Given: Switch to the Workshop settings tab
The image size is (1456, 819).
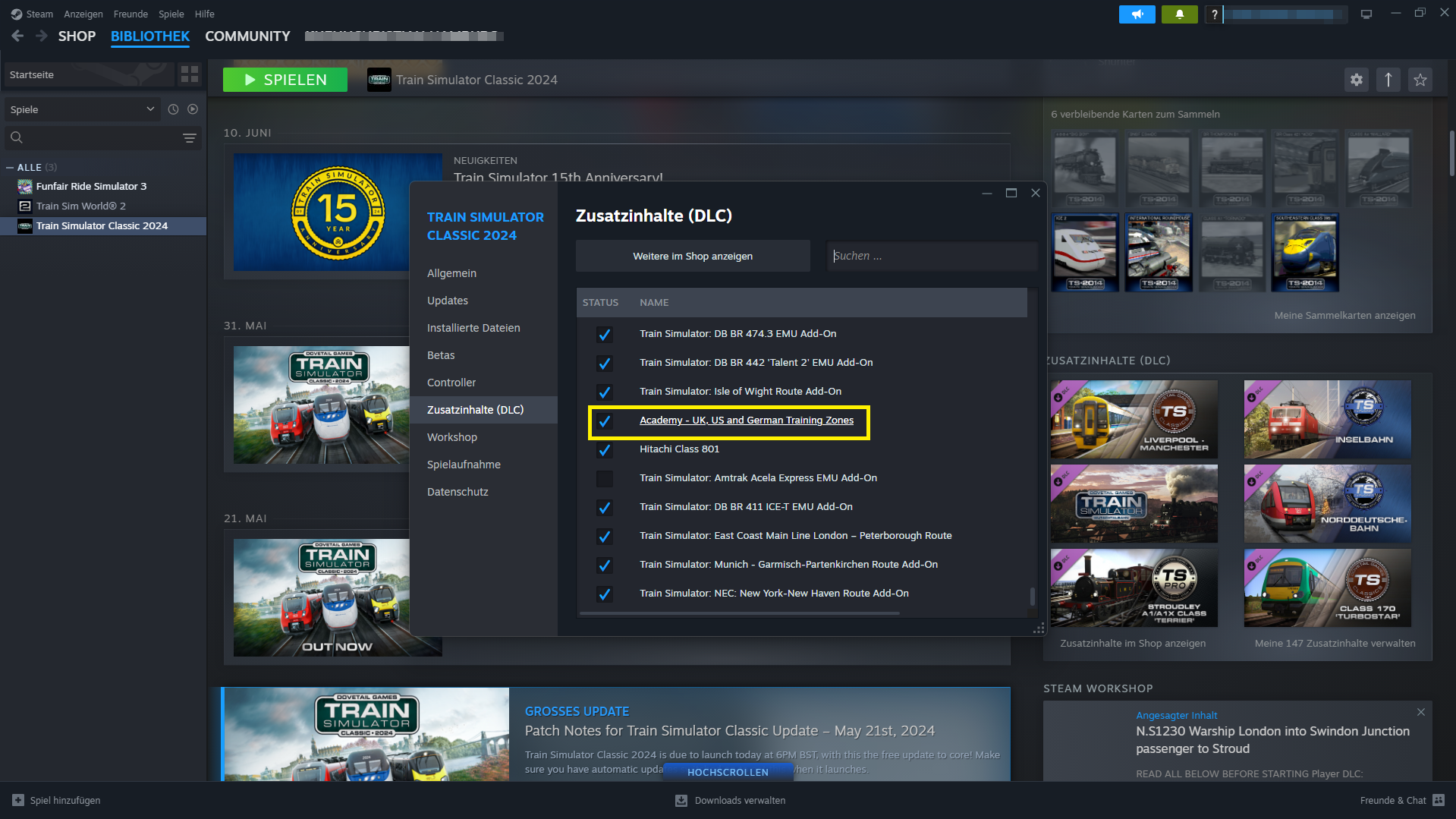Looking at the screenshot, I should (x=451, y=437).
